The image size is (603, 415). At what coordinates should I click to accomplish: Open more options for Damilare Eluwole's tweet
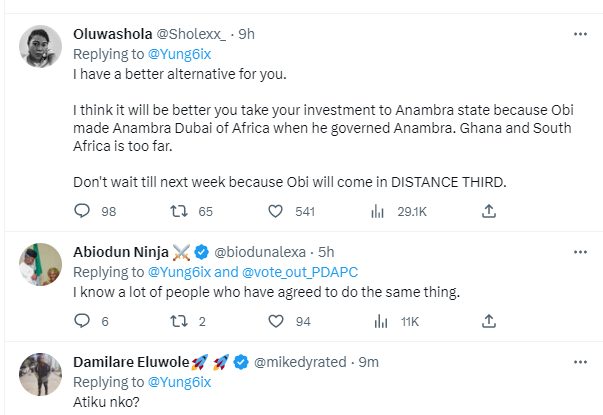[x=579, y=361]
